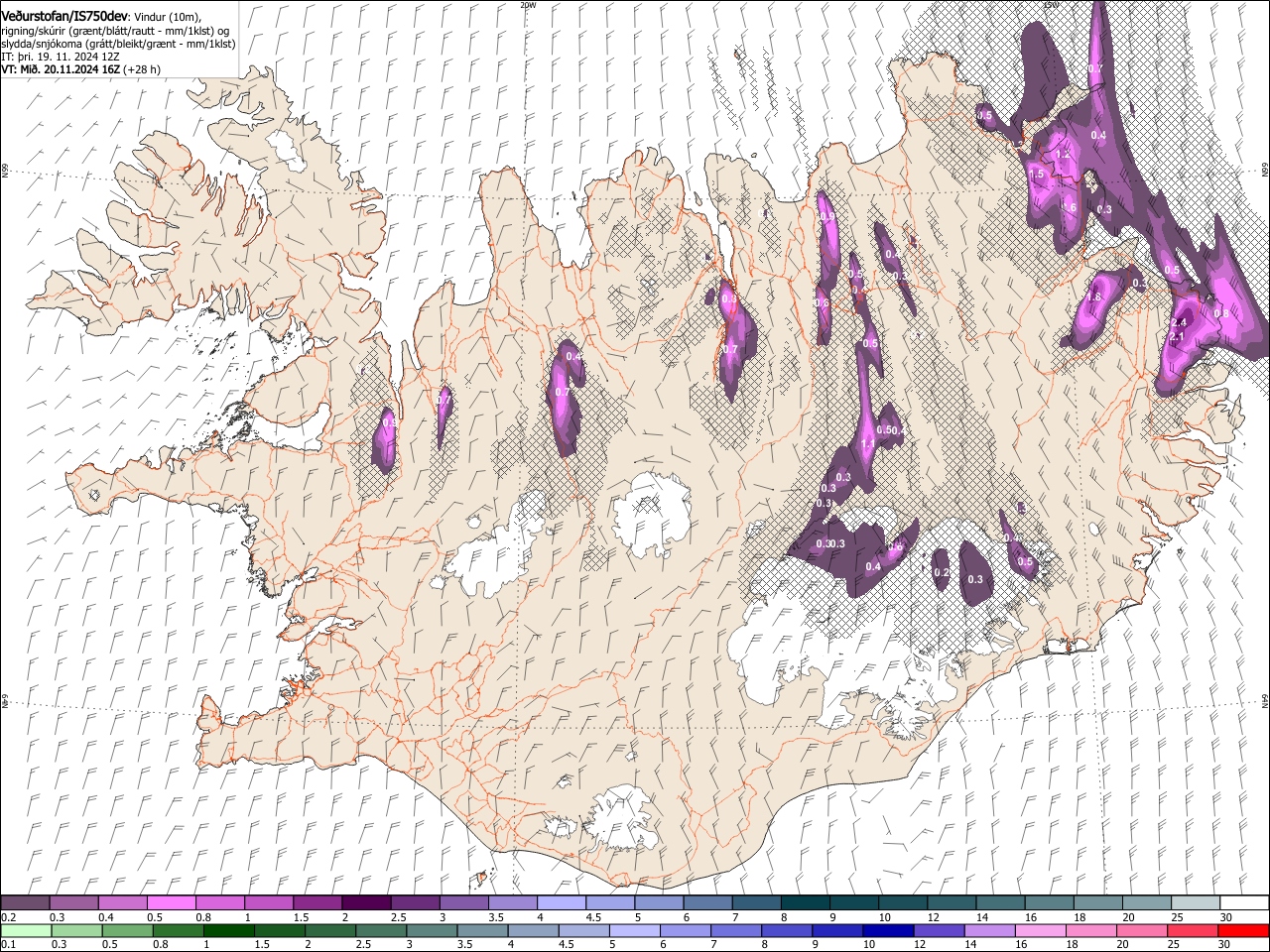This screenshot has width=1270, height=952.
Task: Click the '(+28 h)' forecast offset text
Action: click(142, 69)
